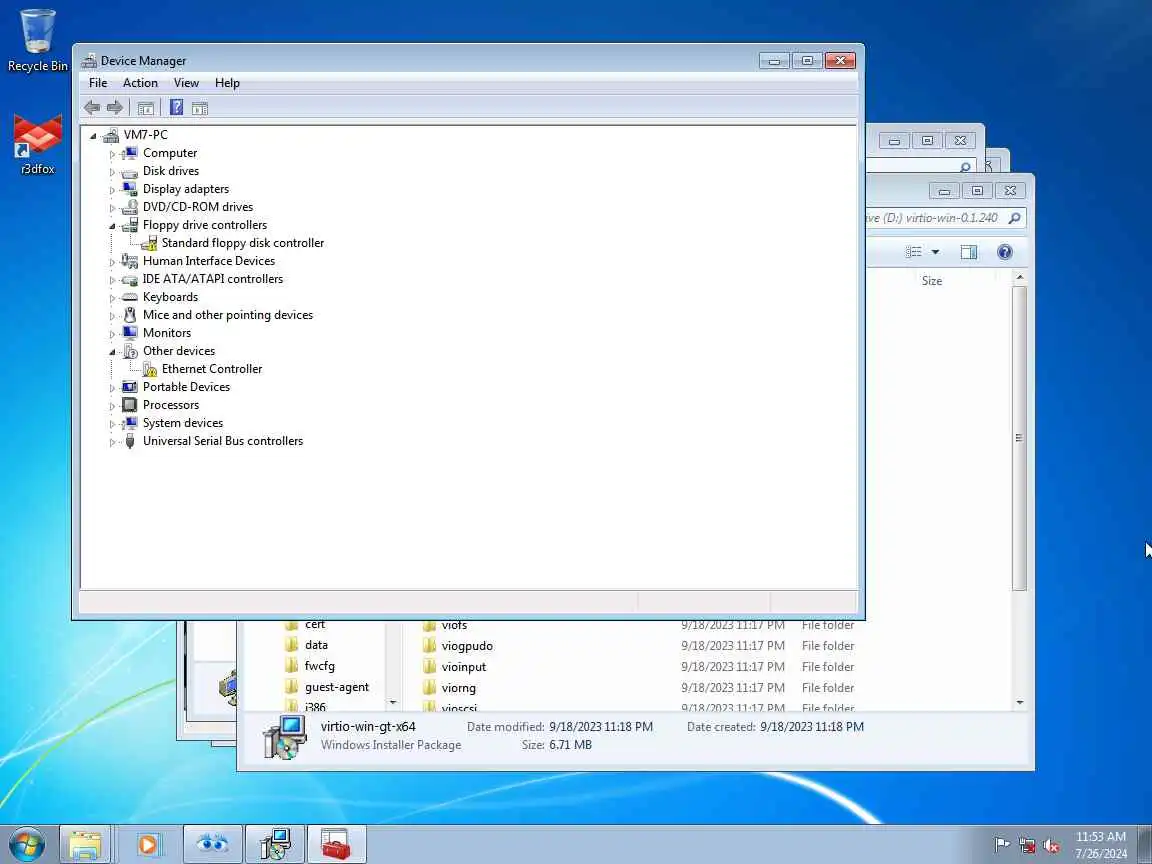Image resolution: width=1152 pixels, height=864 pixels.
Task: Open the r3dfox desktop shortcut
Action: pyautogui.click(x=37, y=145)
